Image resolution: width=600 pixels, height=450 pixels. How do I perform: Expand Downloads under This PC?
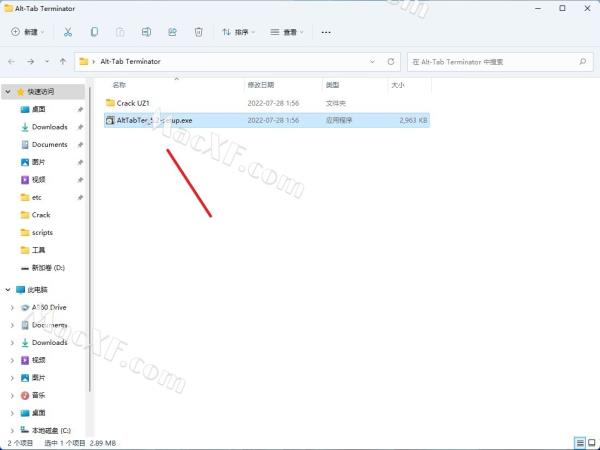[12, 343]
